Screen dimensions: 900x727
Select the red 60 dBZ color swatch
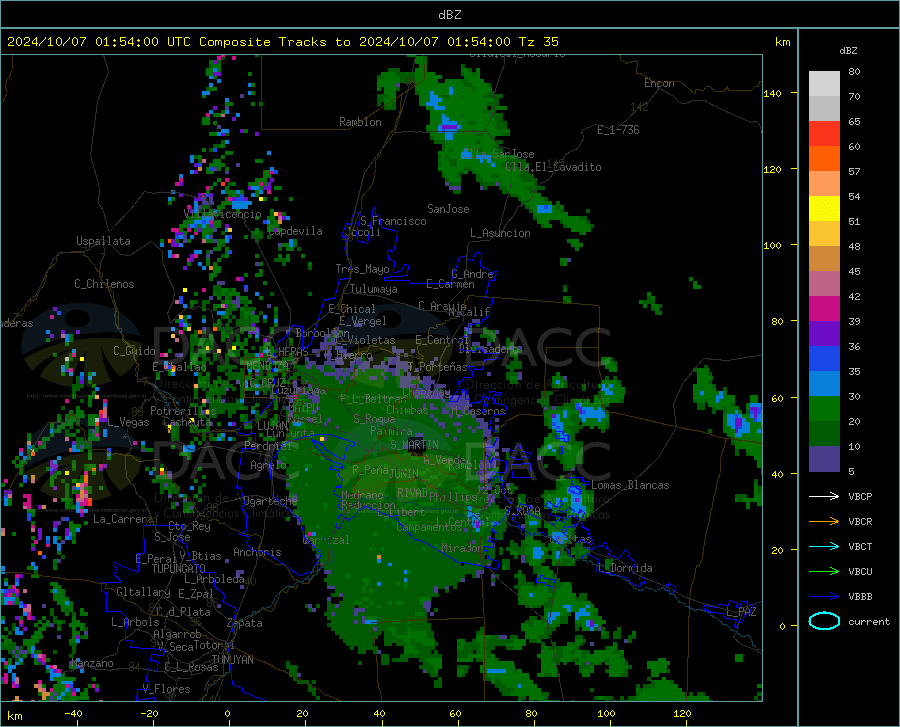[x=824, y=134]
